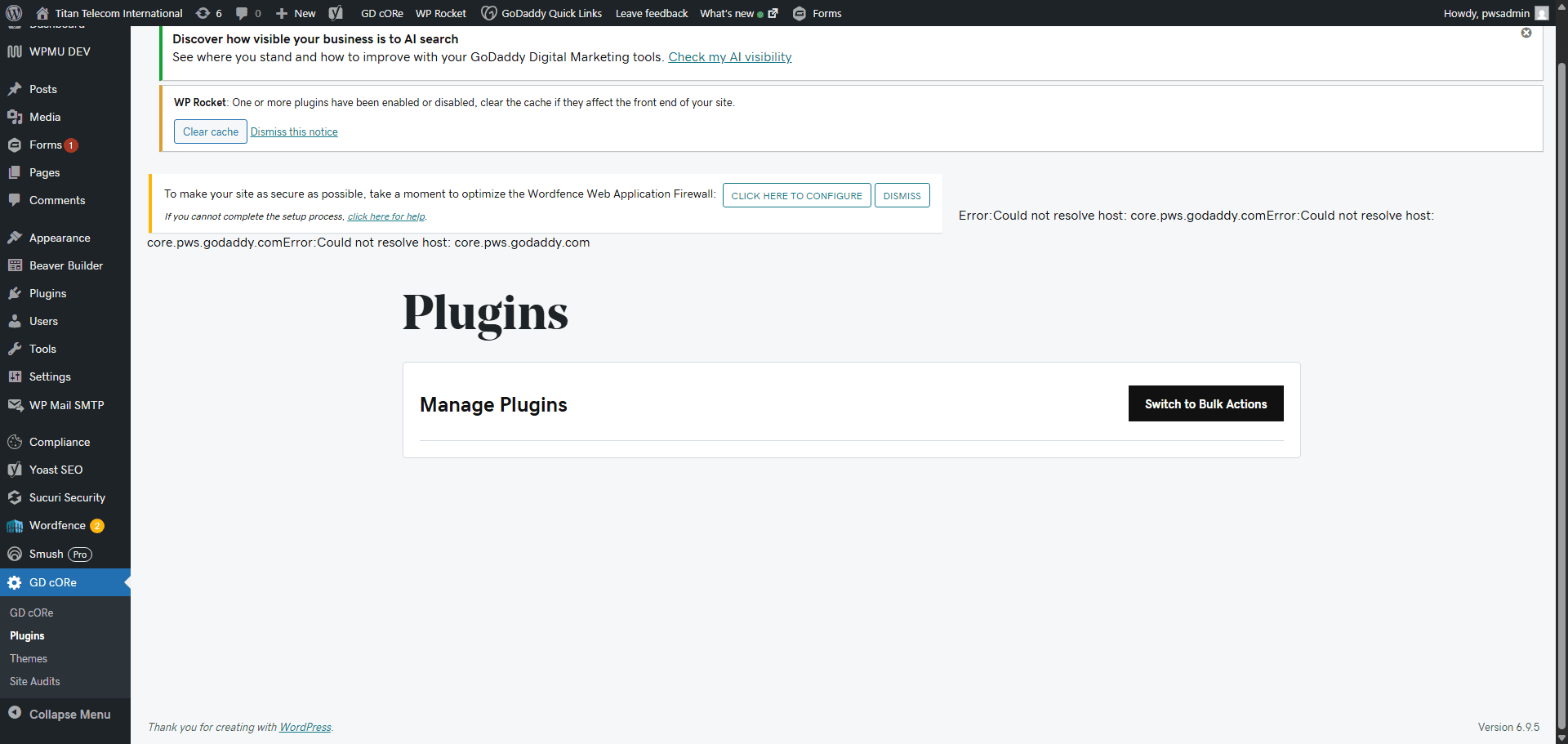This screenshot has width=1568, height=744.
Task: Click the Appearance brush icon
Action: click(15, 238)
